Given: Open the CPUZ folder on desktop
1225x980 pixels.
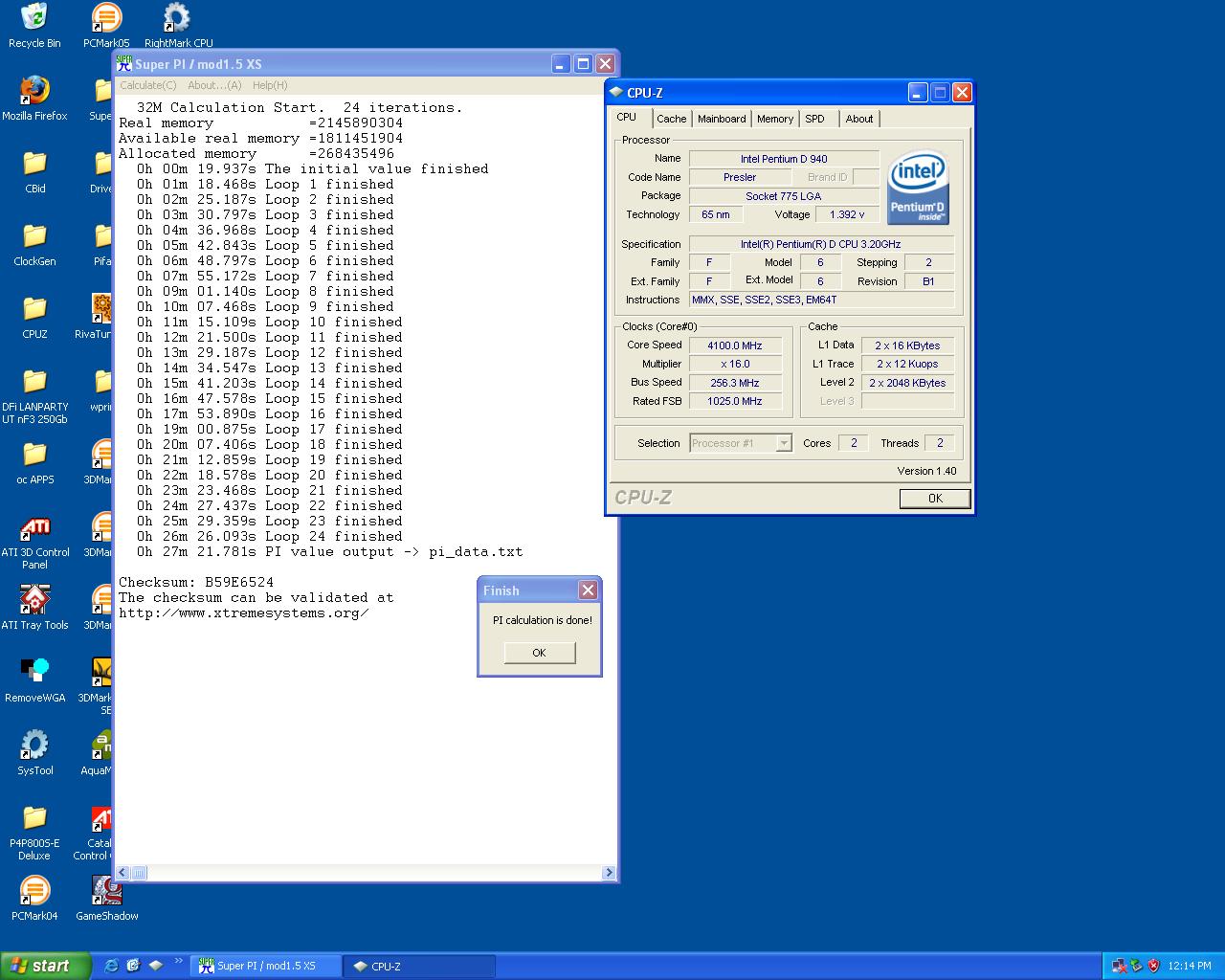Looking at the screenshot, I should click(34, 316).
